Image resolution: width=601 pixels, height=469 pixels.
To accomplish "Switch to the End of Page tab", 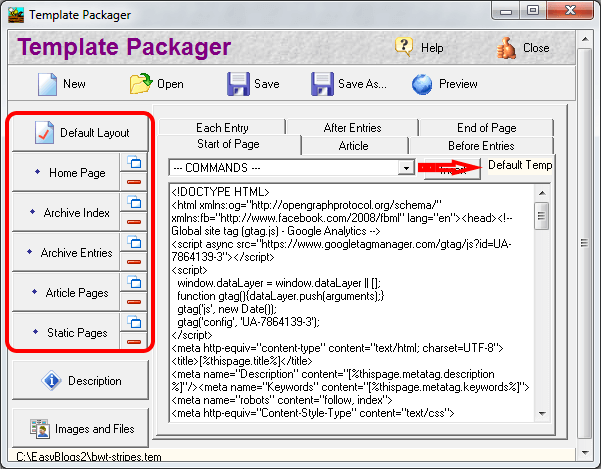I will [x=486, y=127].
